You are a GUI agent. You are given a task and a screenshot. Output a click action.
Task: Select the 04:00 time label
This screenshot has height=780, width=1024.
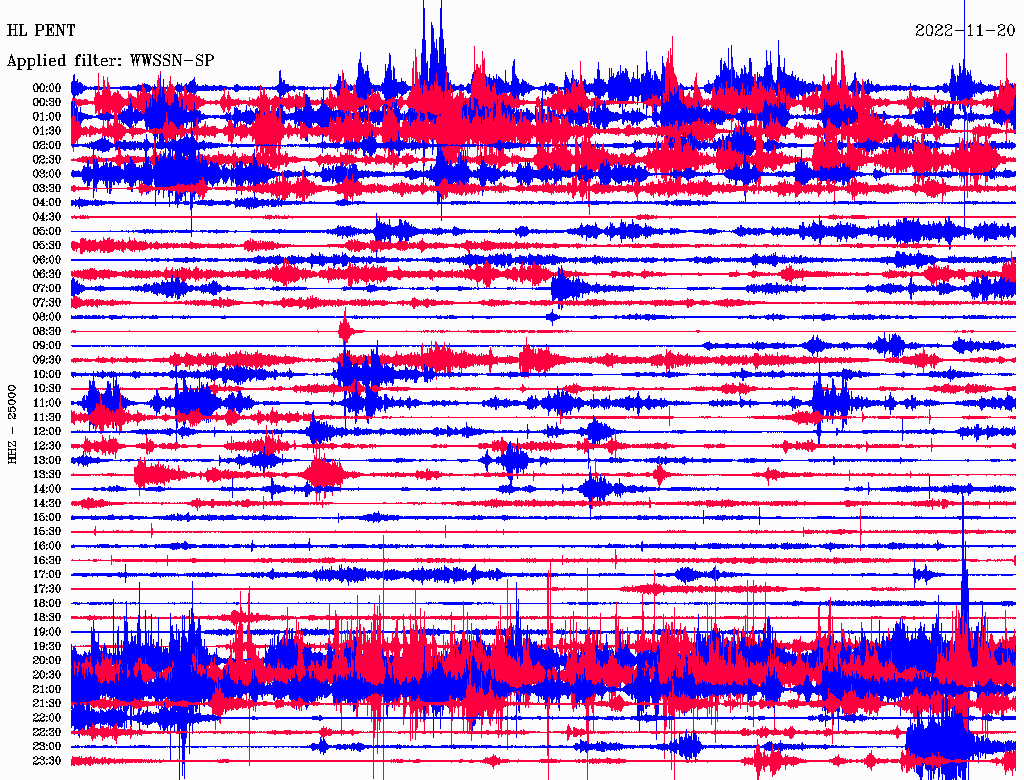click(x=47, y=203)
